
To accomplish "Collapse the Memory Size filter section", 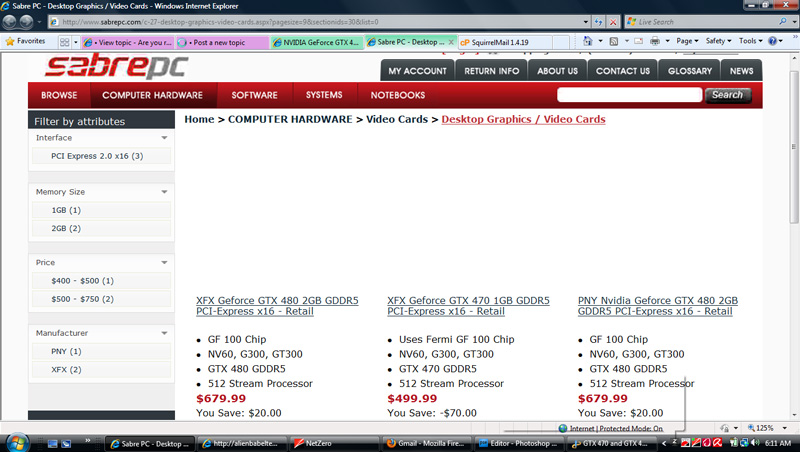I will pos(164,192).
